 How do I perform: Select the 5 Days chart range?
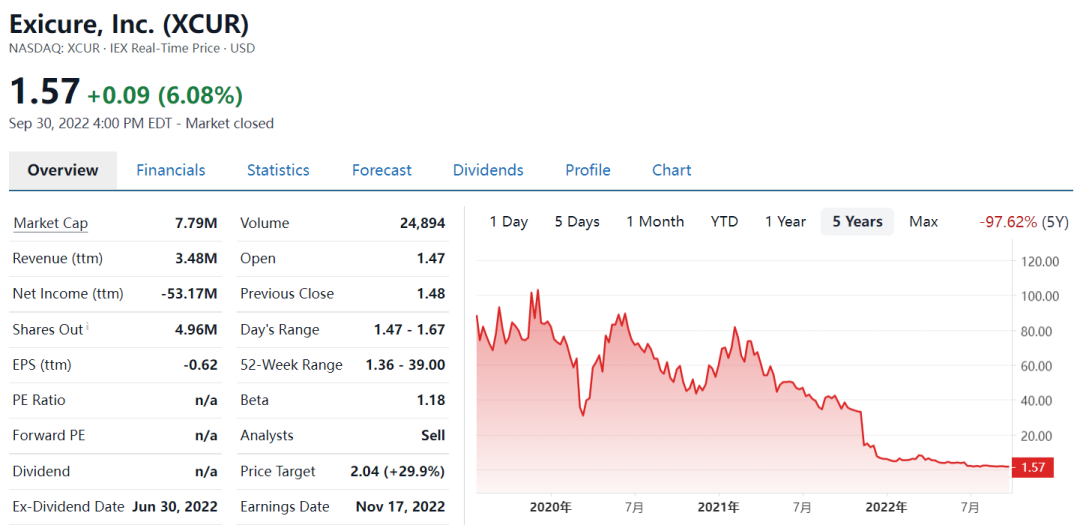click(x=577, y=222)
